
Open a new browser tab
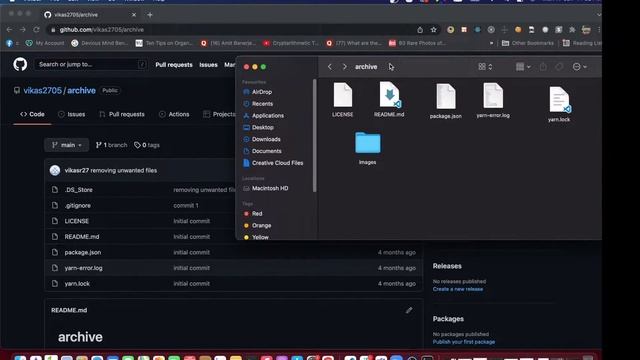coord(150,15)
